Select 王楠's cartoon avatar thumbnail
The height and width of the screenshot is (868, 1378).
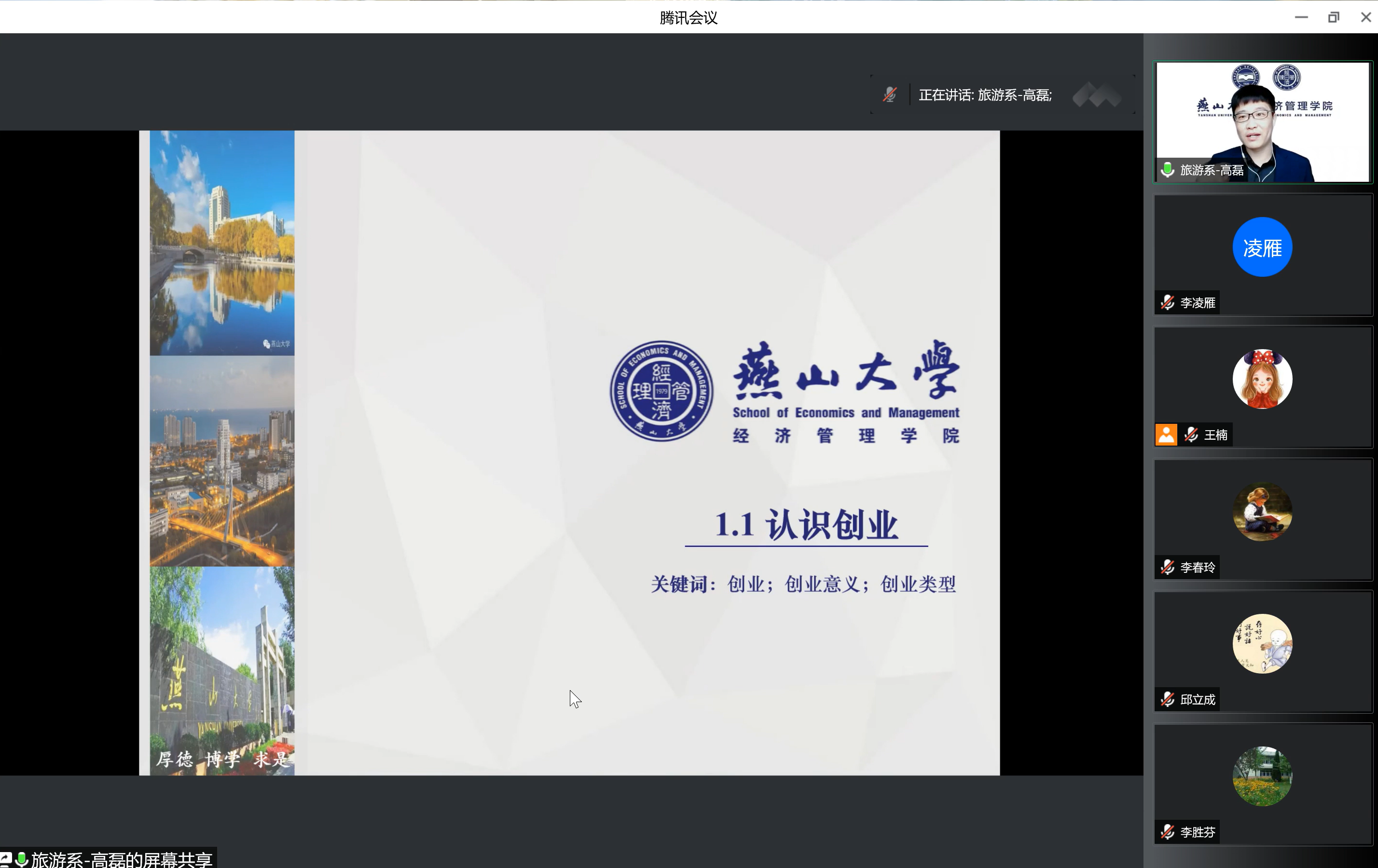pos(1262,379)
